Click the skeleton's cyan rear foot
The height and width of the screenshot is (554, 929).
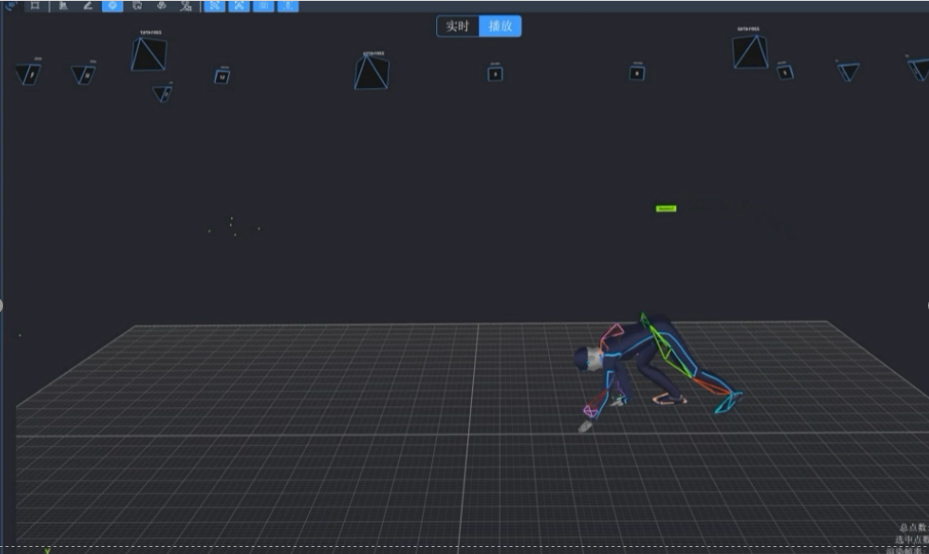(729, 402)
